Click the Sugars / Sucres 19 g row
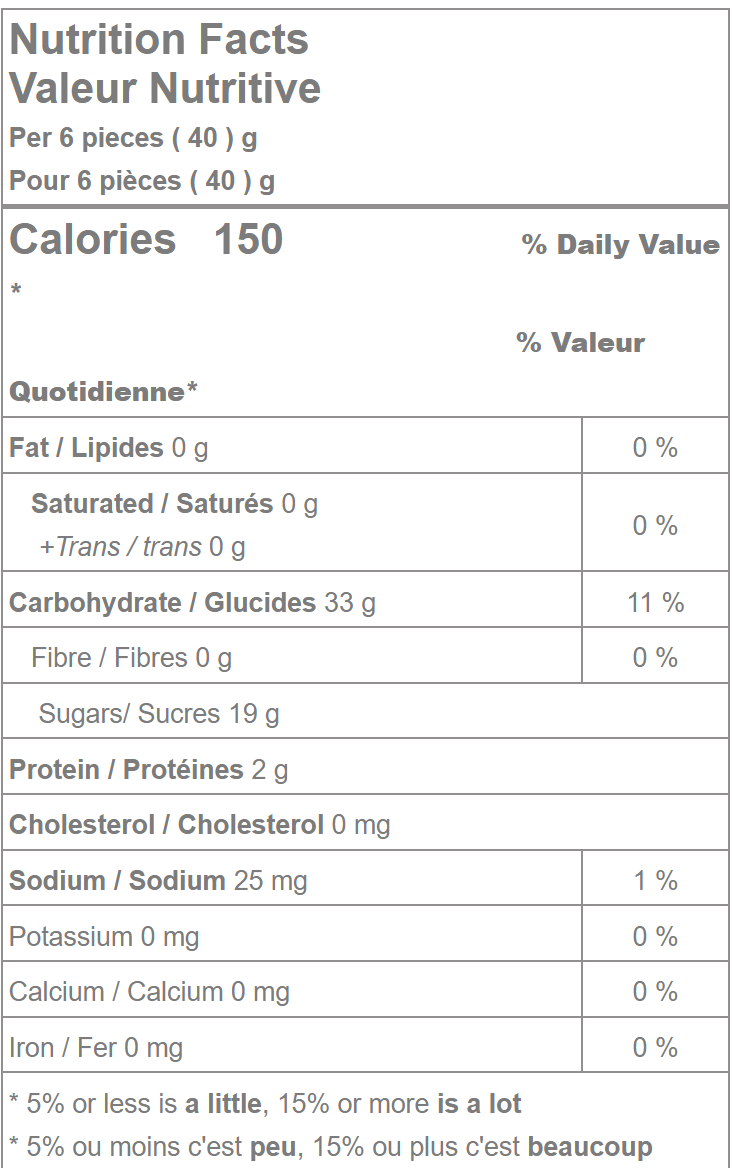Image resolution: width=732 pixels, height=1168 pixels. 159,714
